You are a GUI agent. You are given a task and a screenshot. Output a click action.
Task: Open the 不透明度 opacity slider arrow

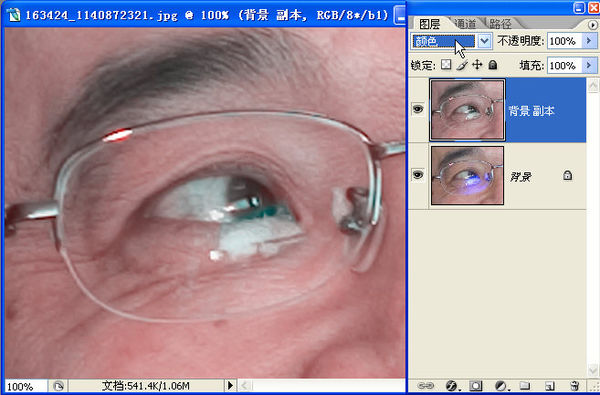[589, 41]
